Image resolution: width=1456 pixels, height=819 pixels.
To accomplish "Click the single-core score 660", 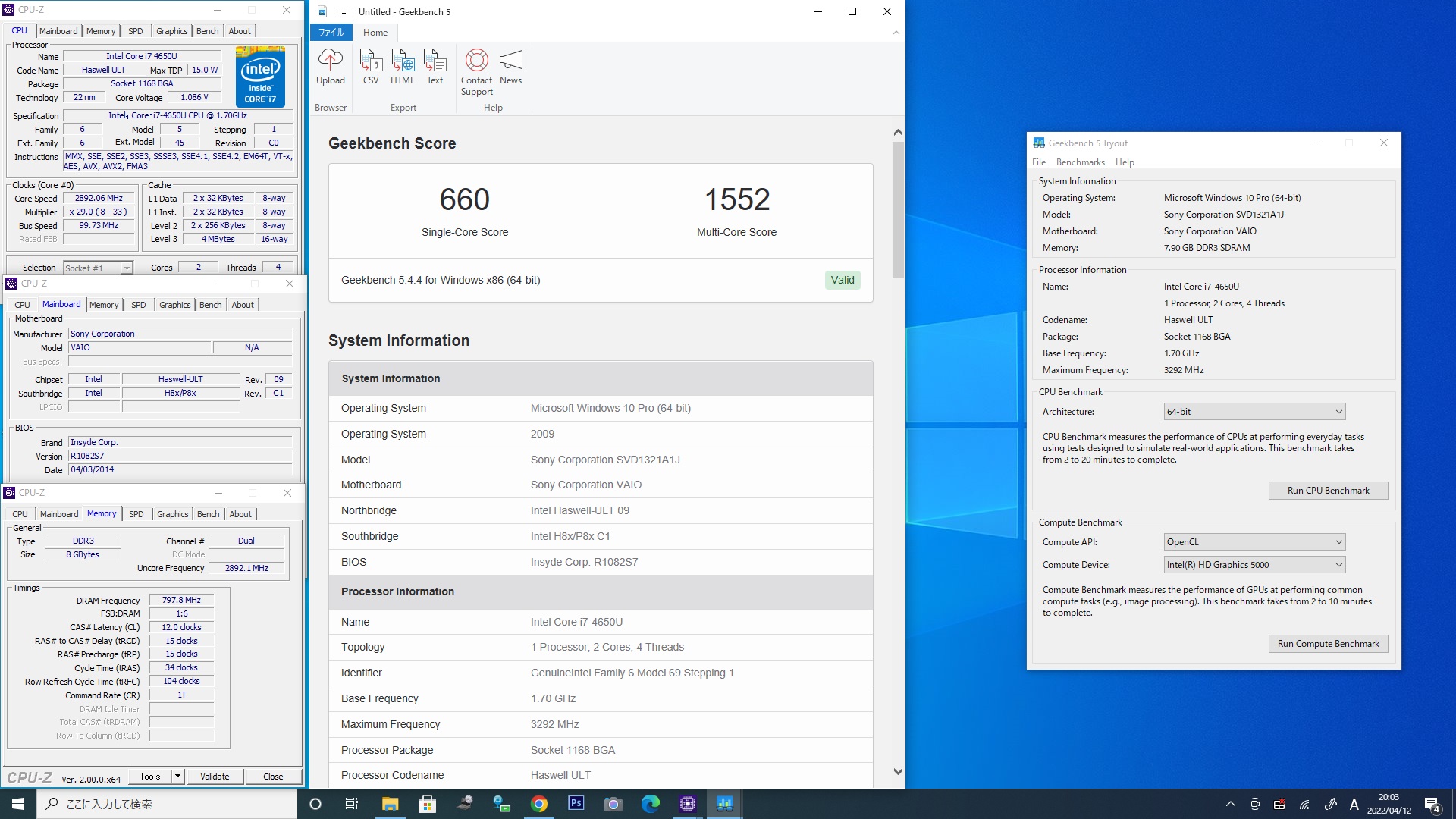I will click(465, 199).
